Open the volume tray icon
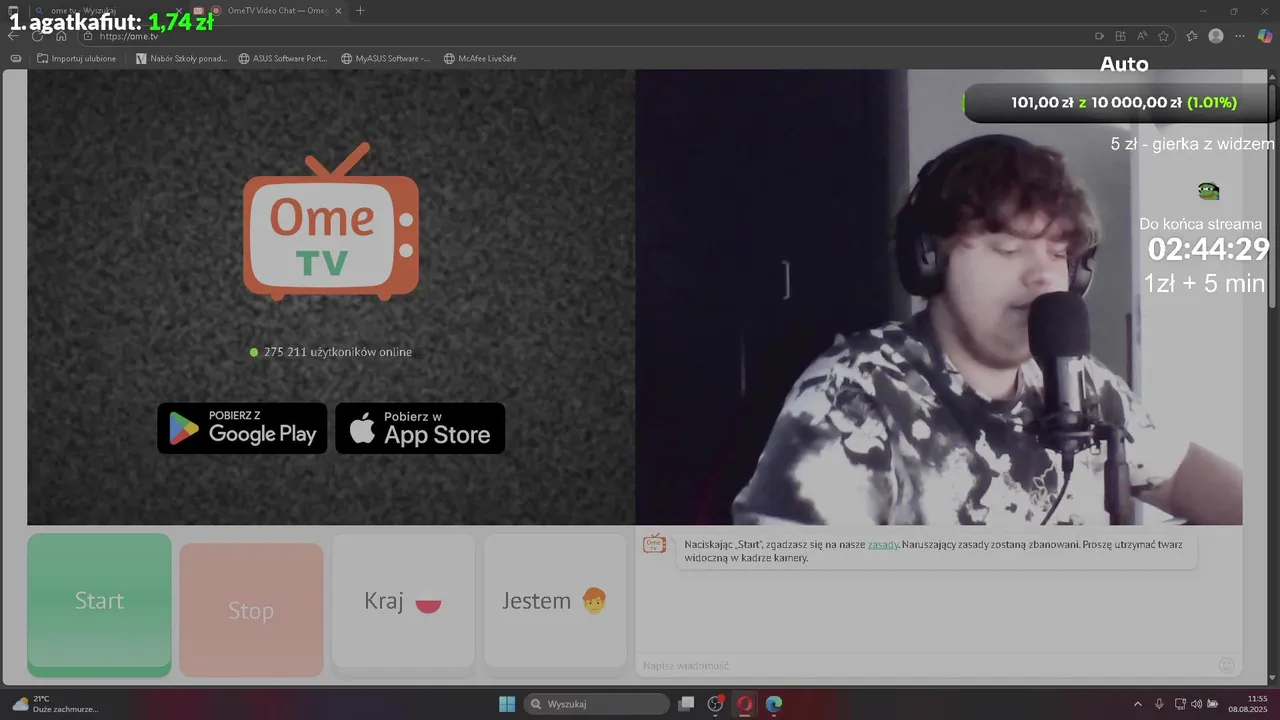The image size is (1280, 720). click(1196, 704)
